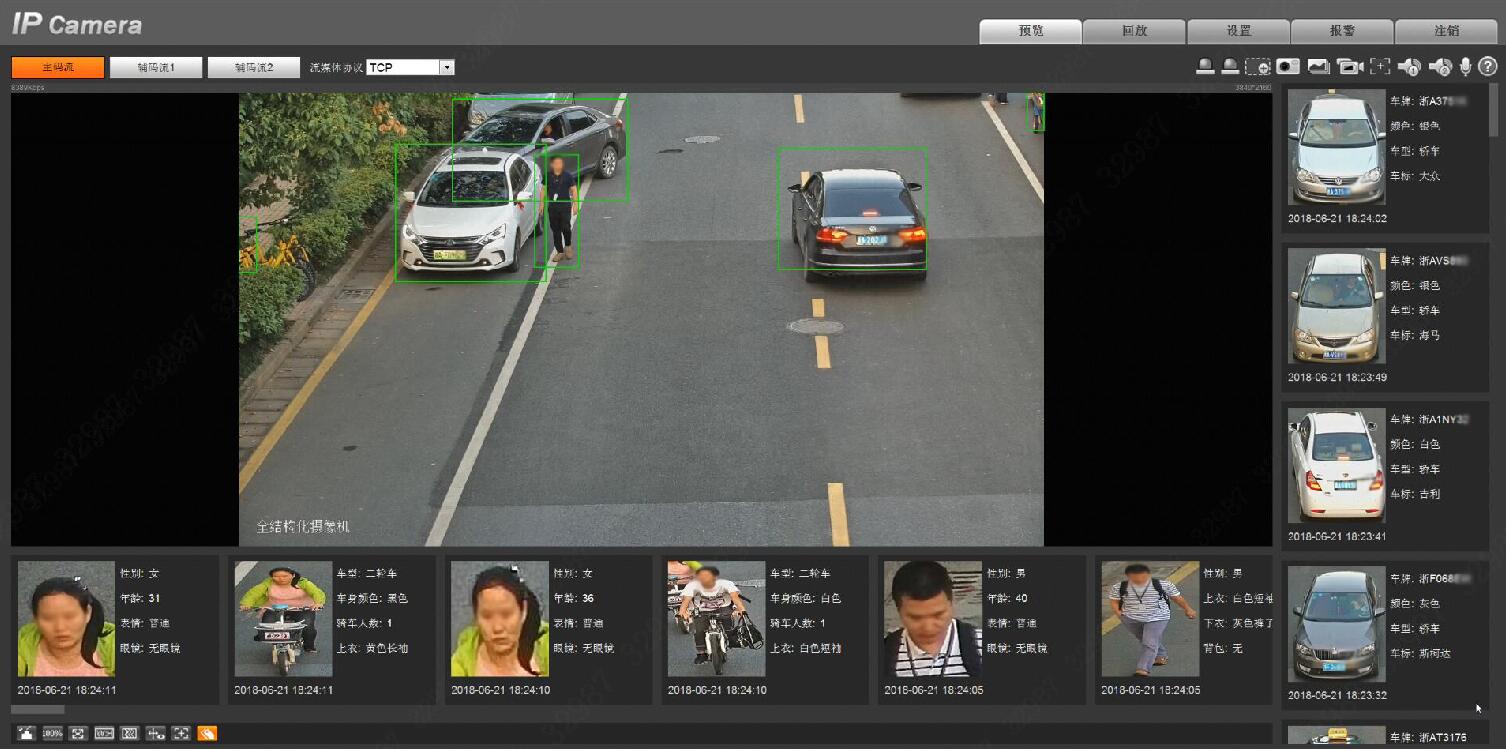Click the 上衣: 白色短袖 text of rider card
The height and width of the screenshot is (749, 1506).
(806, 648)
